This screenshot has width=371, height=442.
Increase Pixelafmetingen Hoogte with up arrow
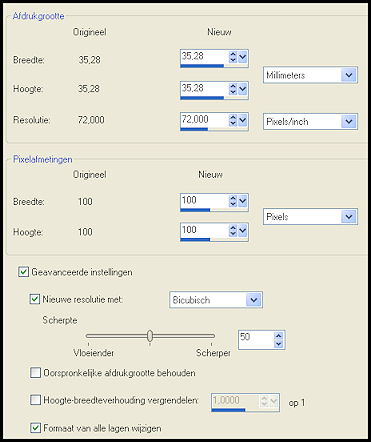pos(233,228)
